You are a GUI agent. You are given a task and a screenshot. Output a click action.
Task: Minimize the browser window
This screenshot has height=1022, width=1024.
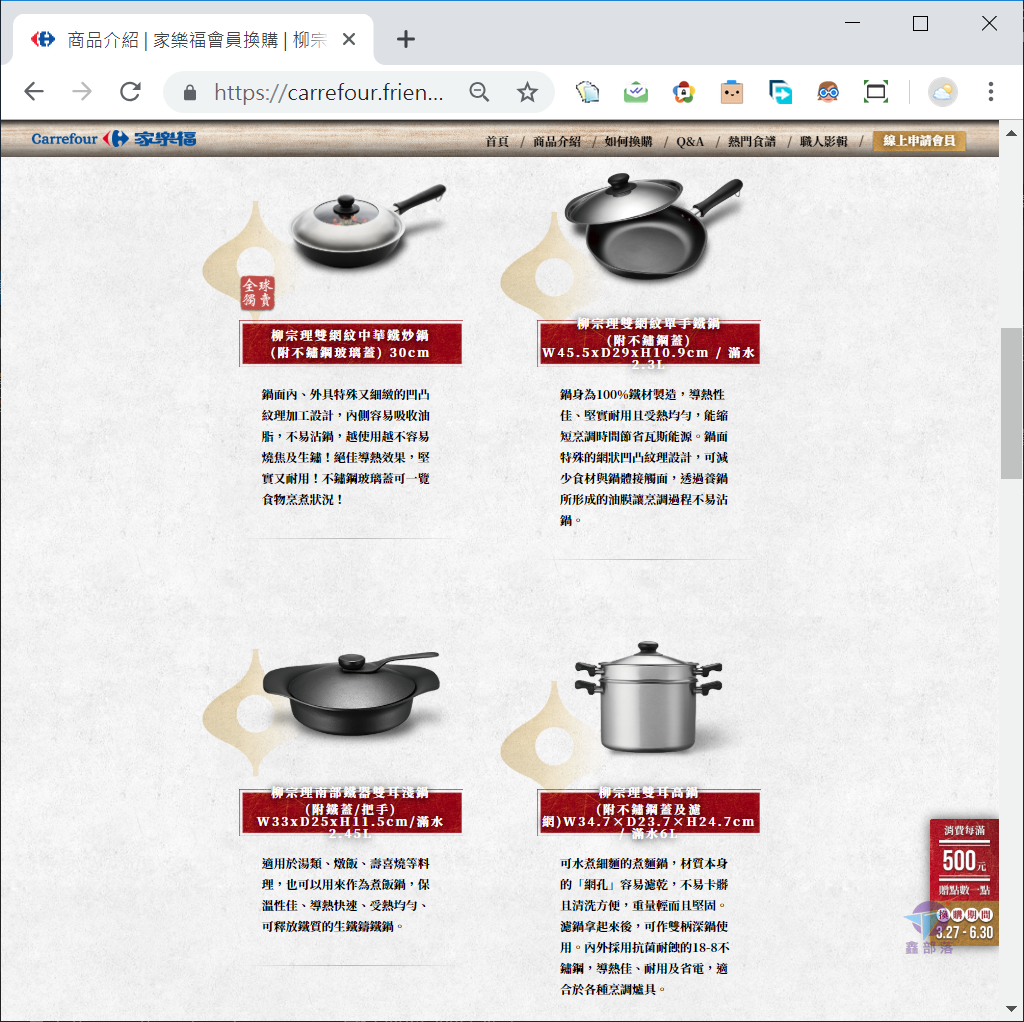tap(852, 24)
